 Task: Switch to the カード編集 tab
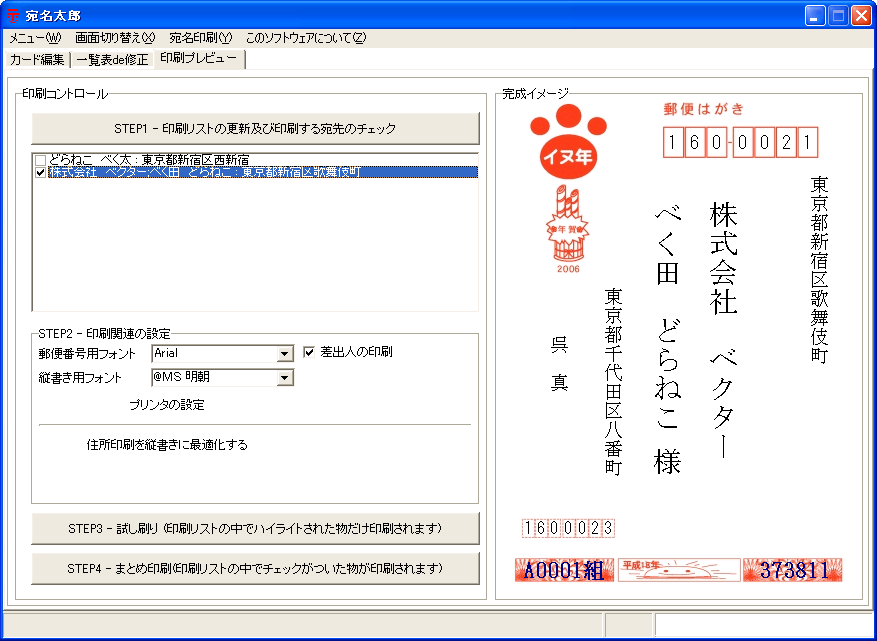point(37,59)
